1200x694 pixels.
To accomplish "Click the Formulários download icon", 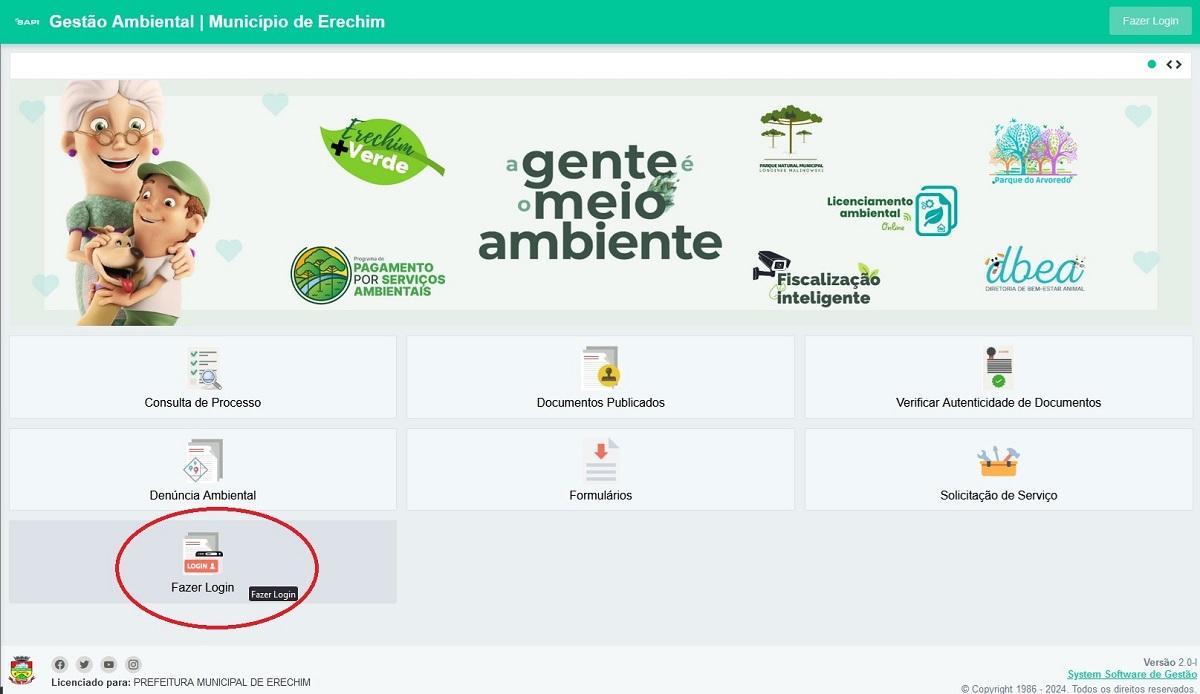I will click(x=600, y=461).
